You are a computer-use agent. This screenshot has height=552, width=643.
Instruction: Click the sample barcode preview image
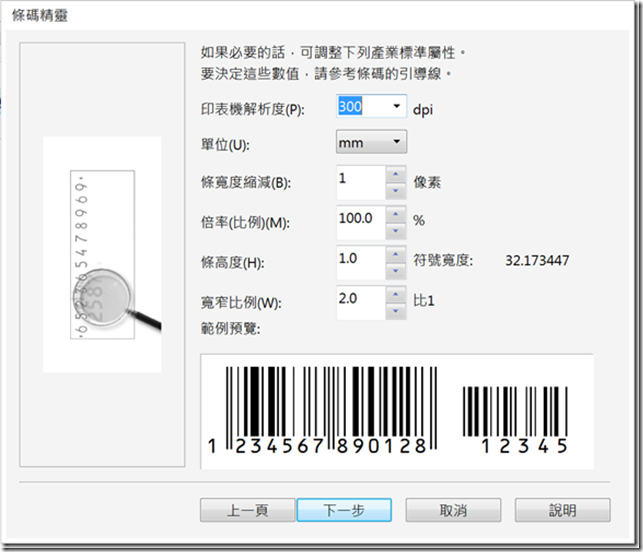[397, 411]
